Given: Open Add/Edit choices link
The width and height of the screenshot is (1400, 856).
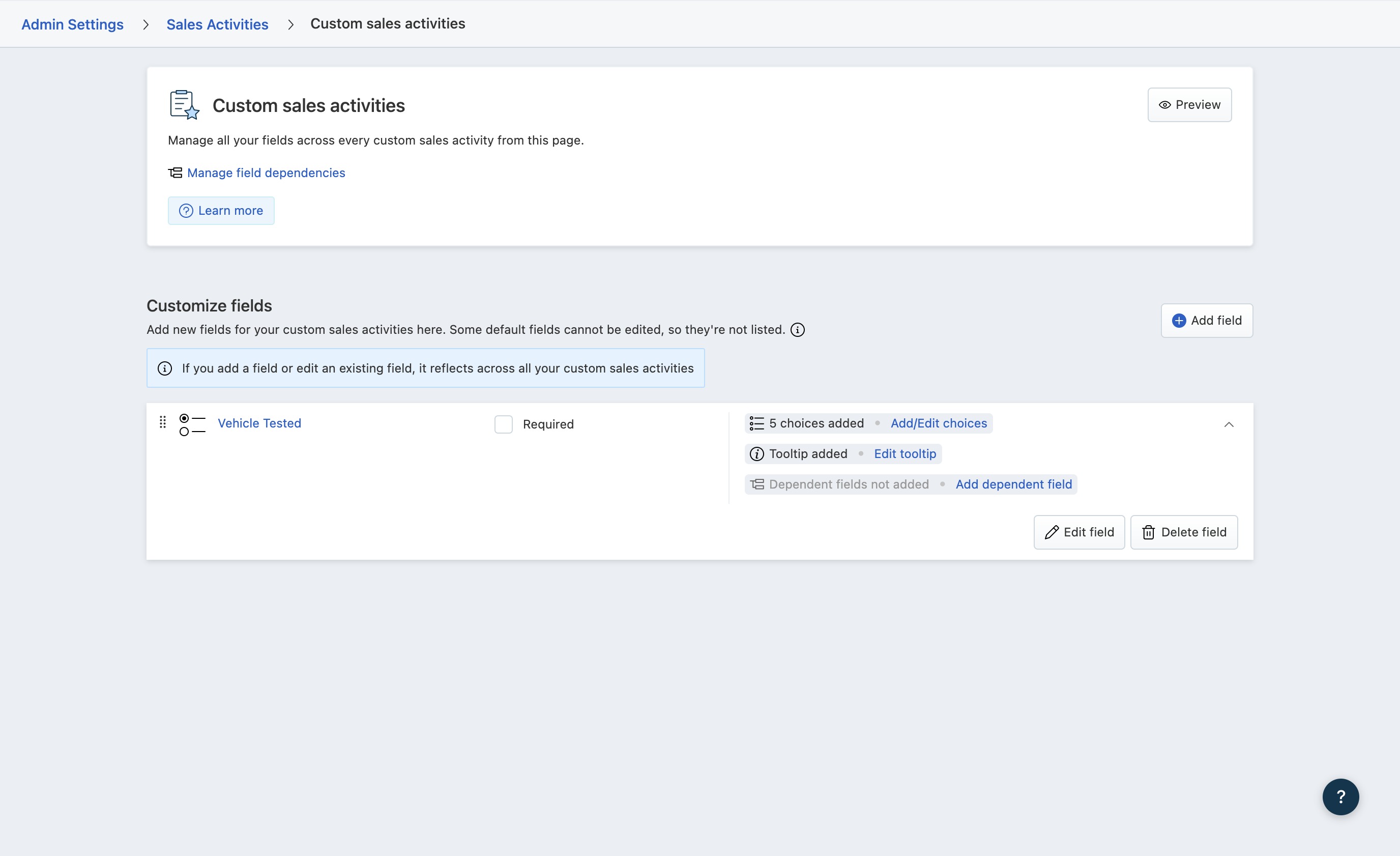Looking at the screenshot, I should [x=939, y=423].
